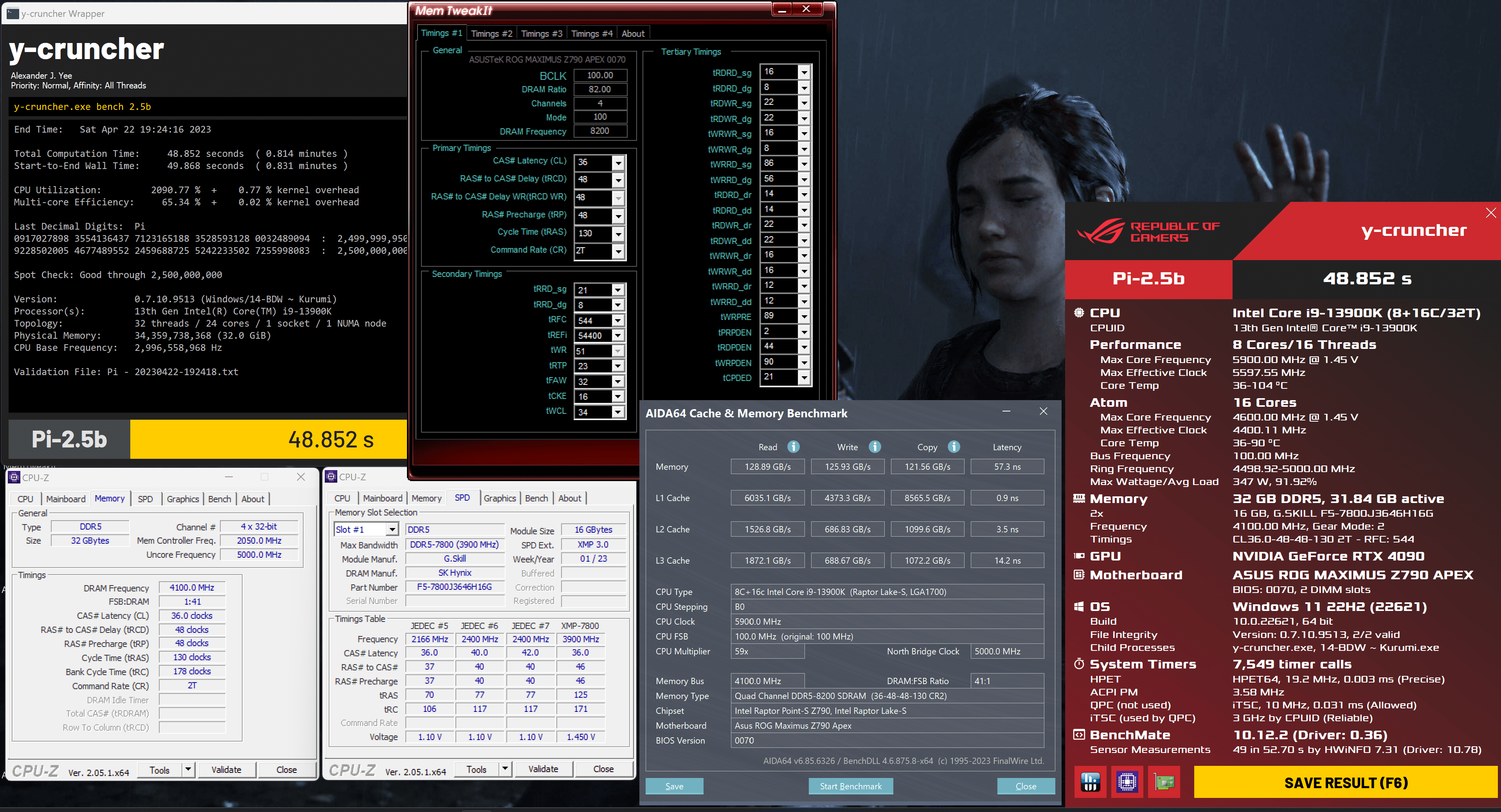The width and height of the screenshot is (1501, 812).
Task: Click Validate in CPU-Z Memory window
Action: click(x=226, y=769)
